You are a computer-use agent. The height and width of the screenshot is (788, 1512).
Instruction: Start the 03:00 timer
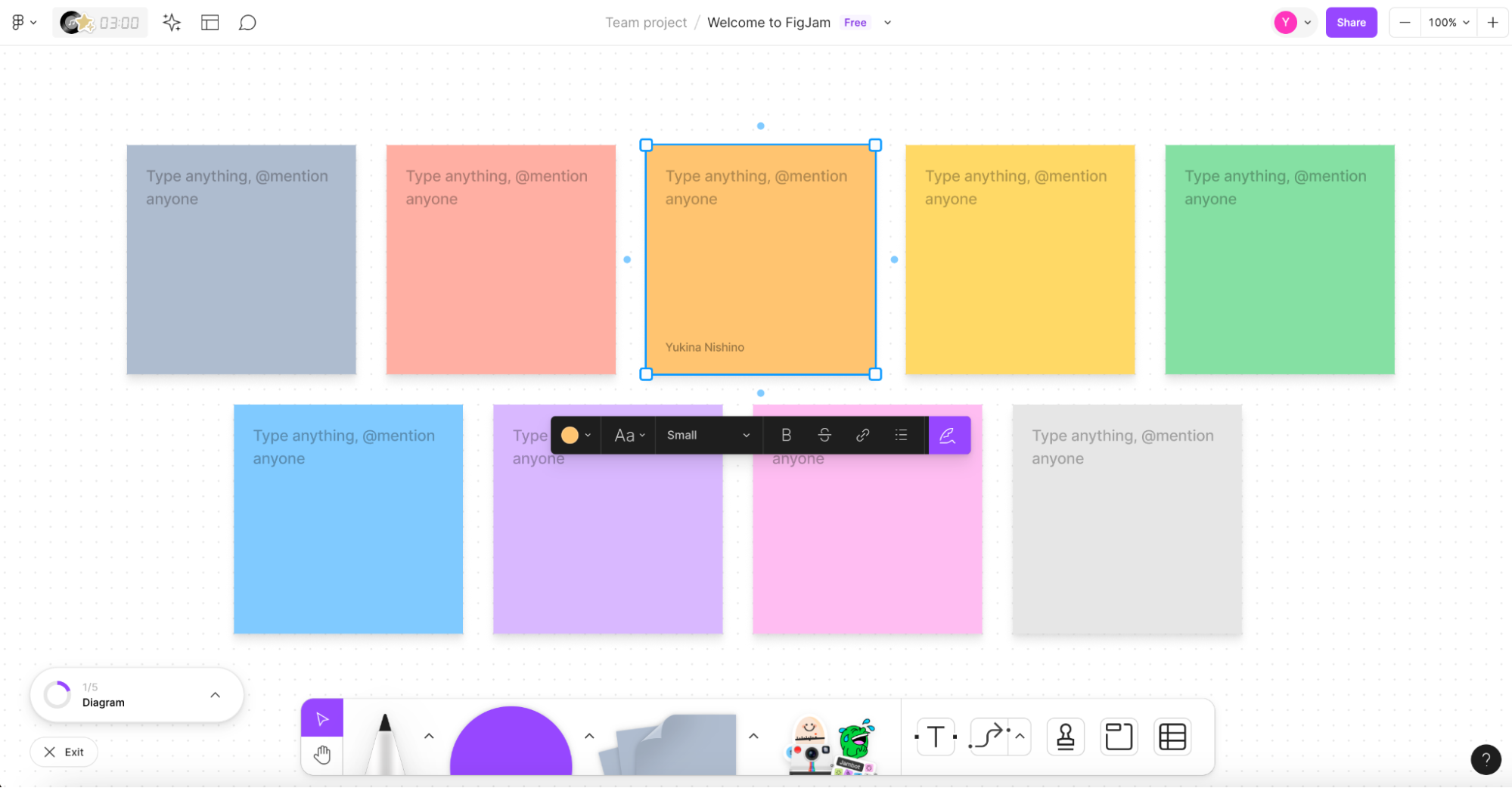[x=100, y=23]
